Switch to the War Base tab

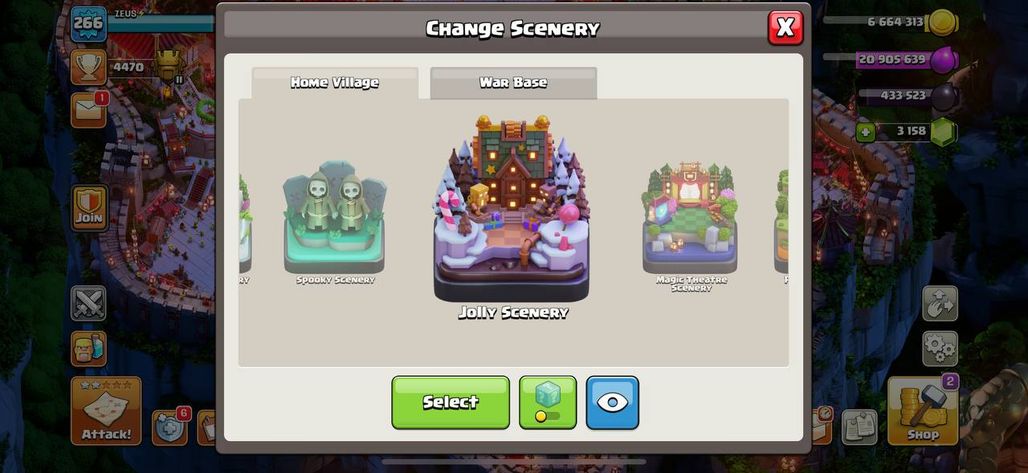point(513,83)
